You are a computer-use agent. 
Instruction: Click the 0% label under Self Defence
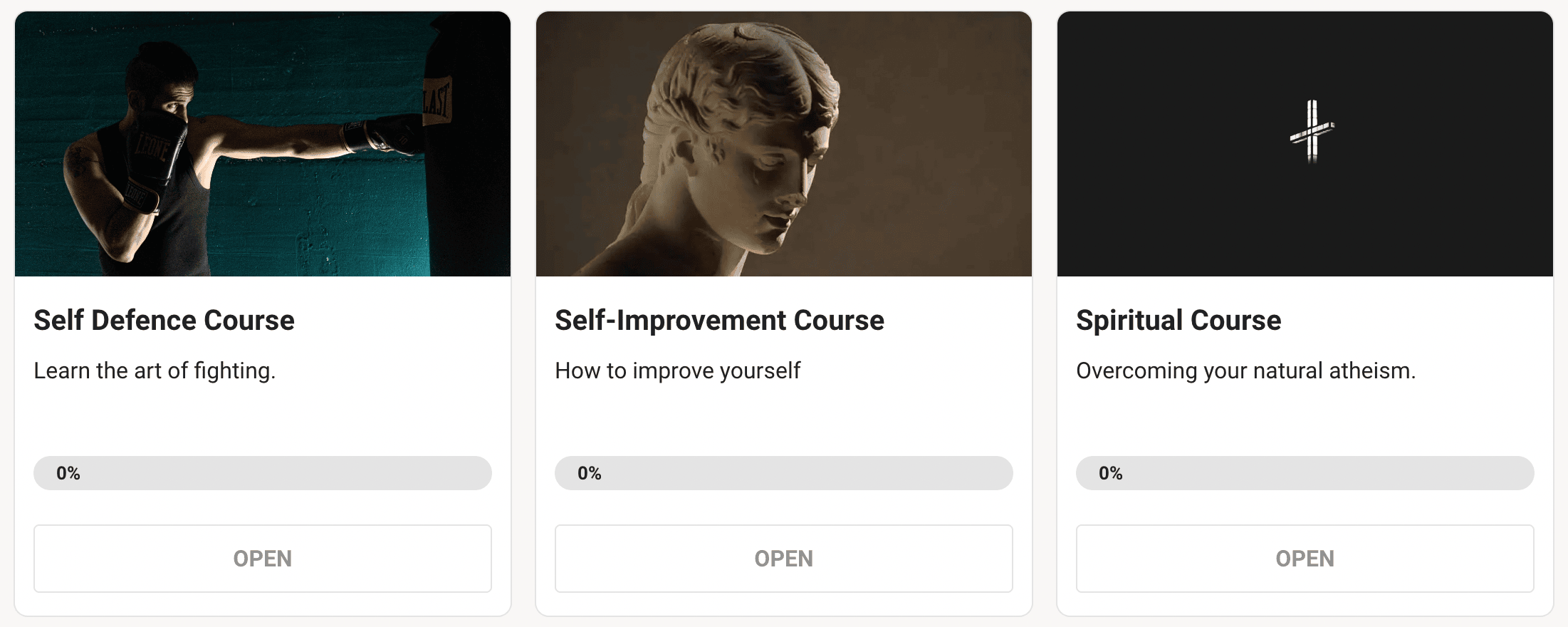(x=68, y=473)
